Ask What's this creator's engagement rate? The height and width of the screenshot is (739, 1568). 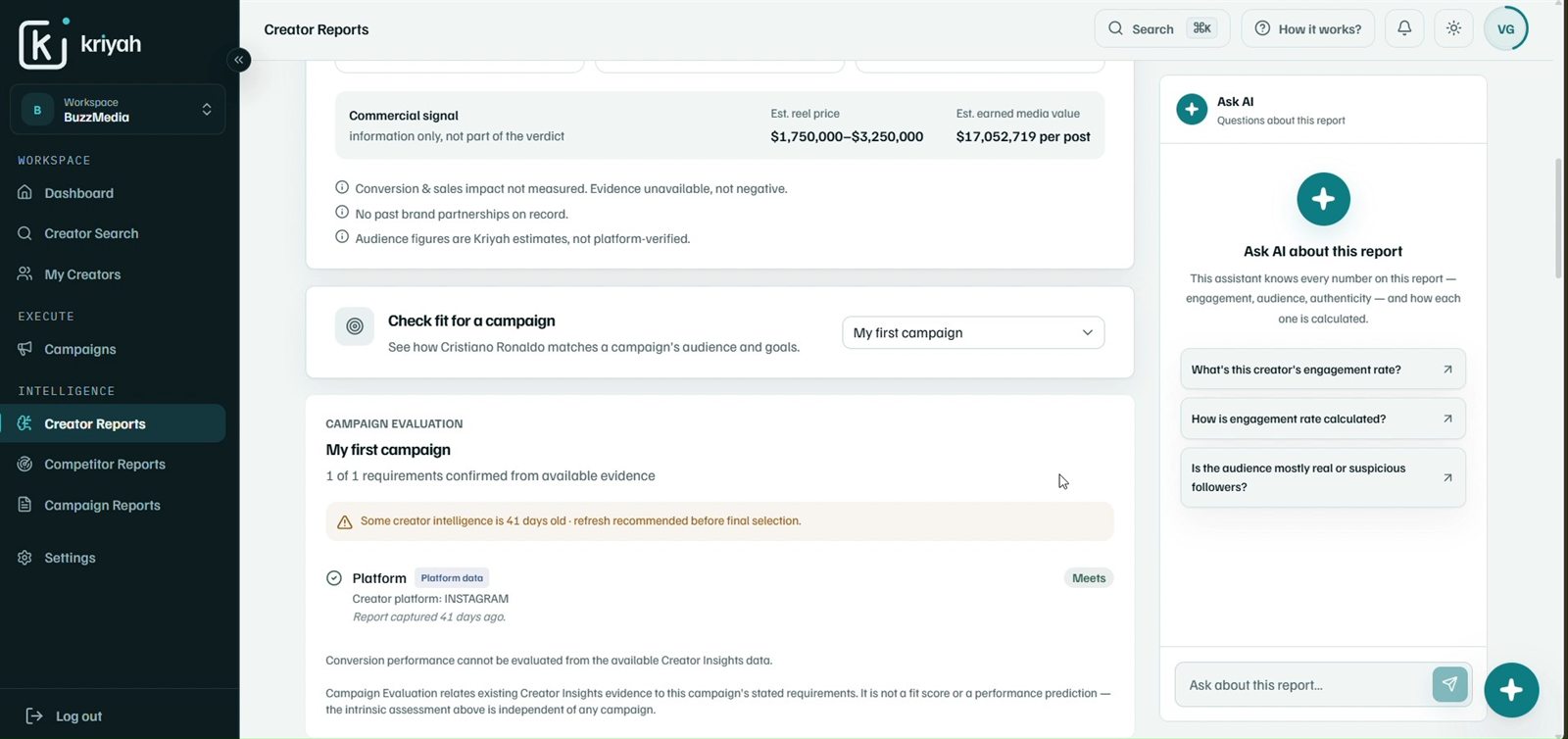click(1323, 369)
